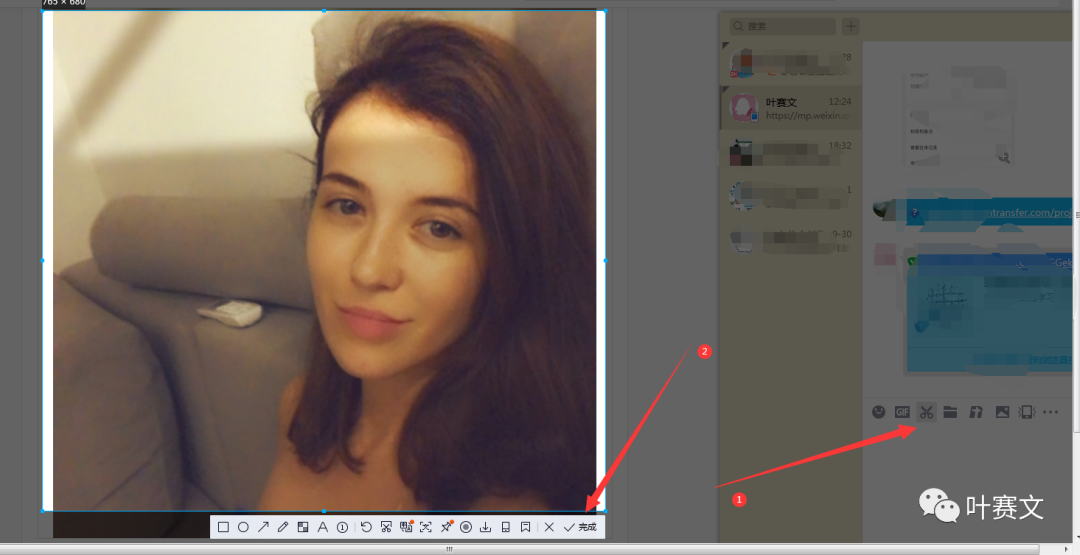Open the conversation dated 9-30
The width and height of the screenshot is (1080, 555).
coord(789,240)
